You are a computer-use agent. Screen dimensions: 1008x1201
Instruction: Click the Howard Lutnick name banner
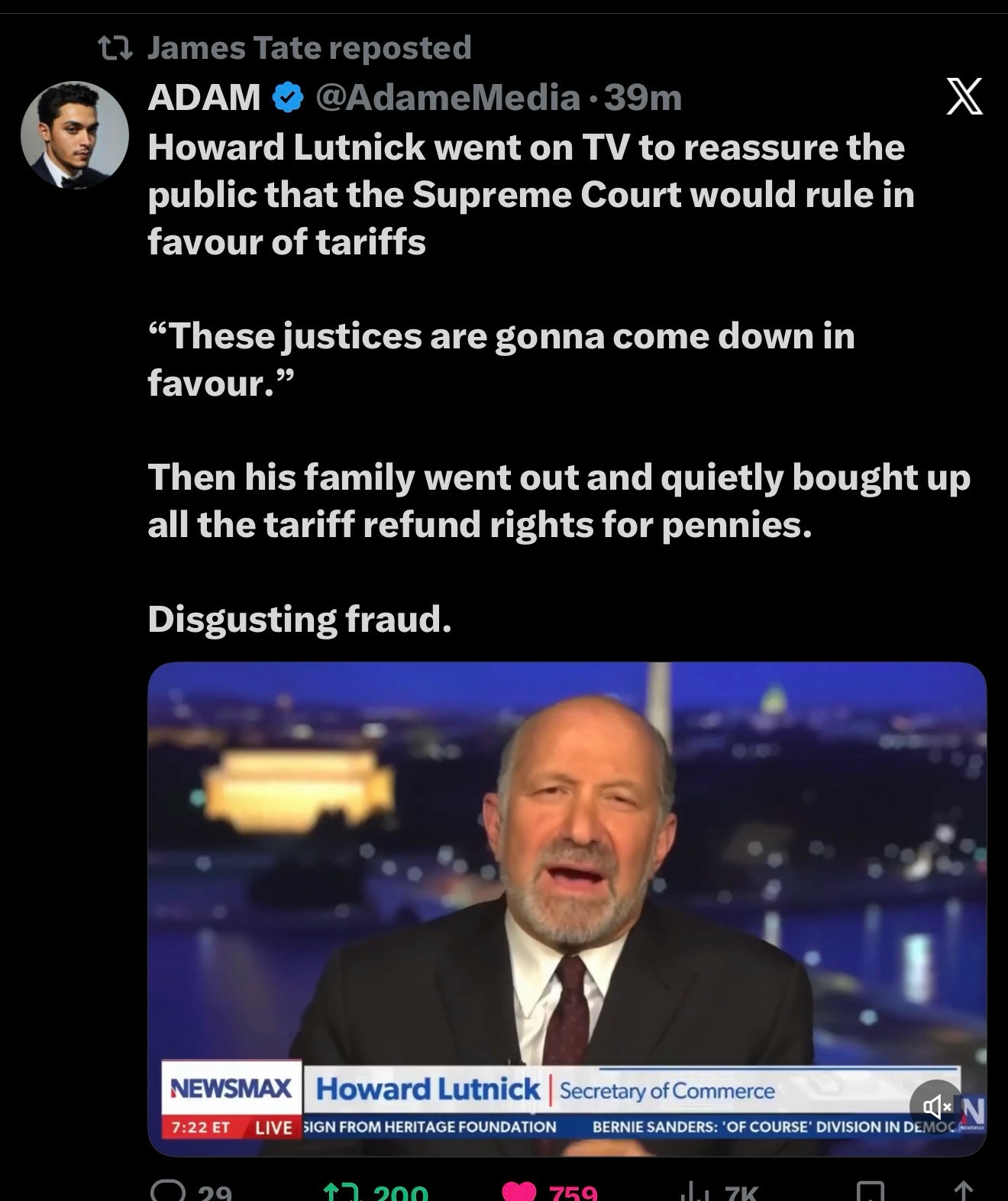click(428, 1089)
